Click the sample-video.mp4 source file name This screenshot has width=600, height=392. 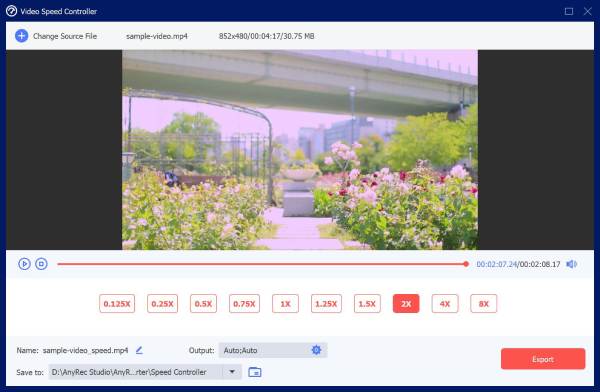coord(157,36)
